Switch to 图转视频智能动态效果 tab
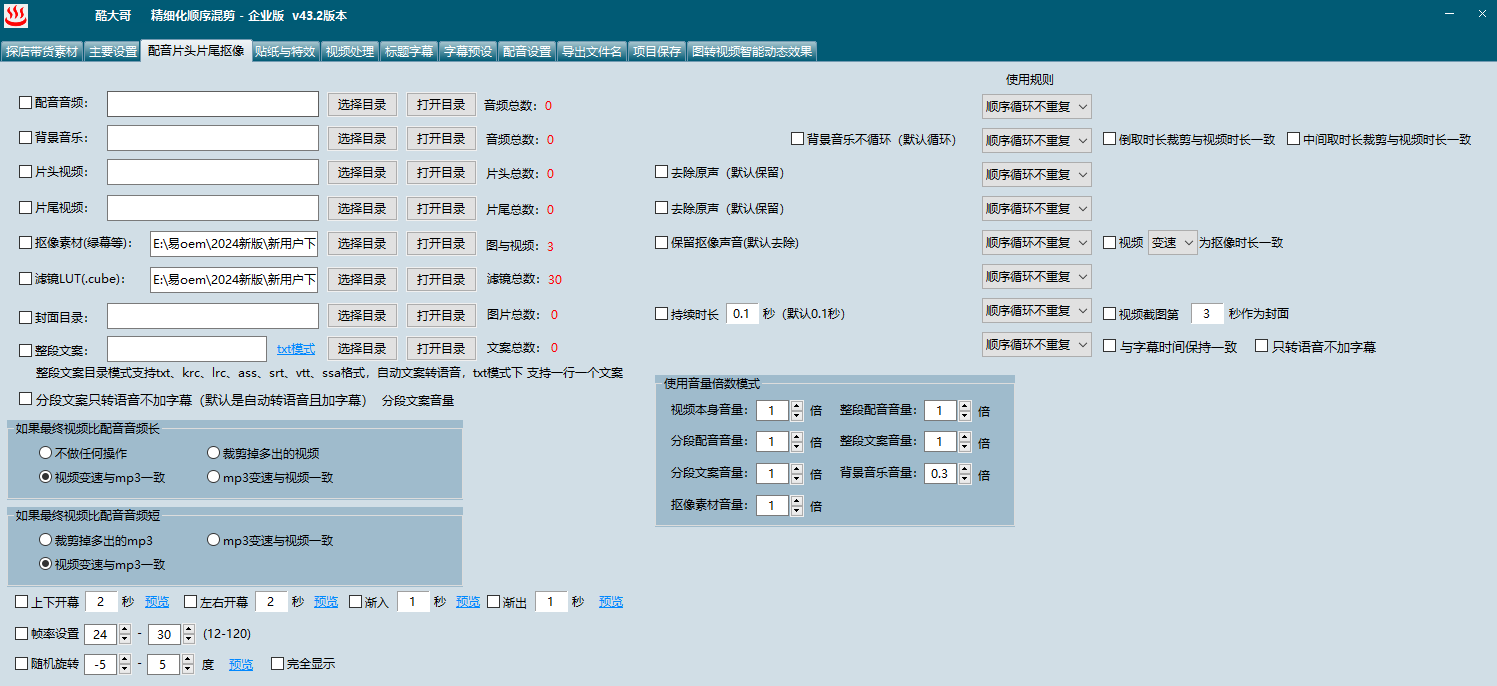Viewport: 1497px width, 686px height. tap(752, 52)
